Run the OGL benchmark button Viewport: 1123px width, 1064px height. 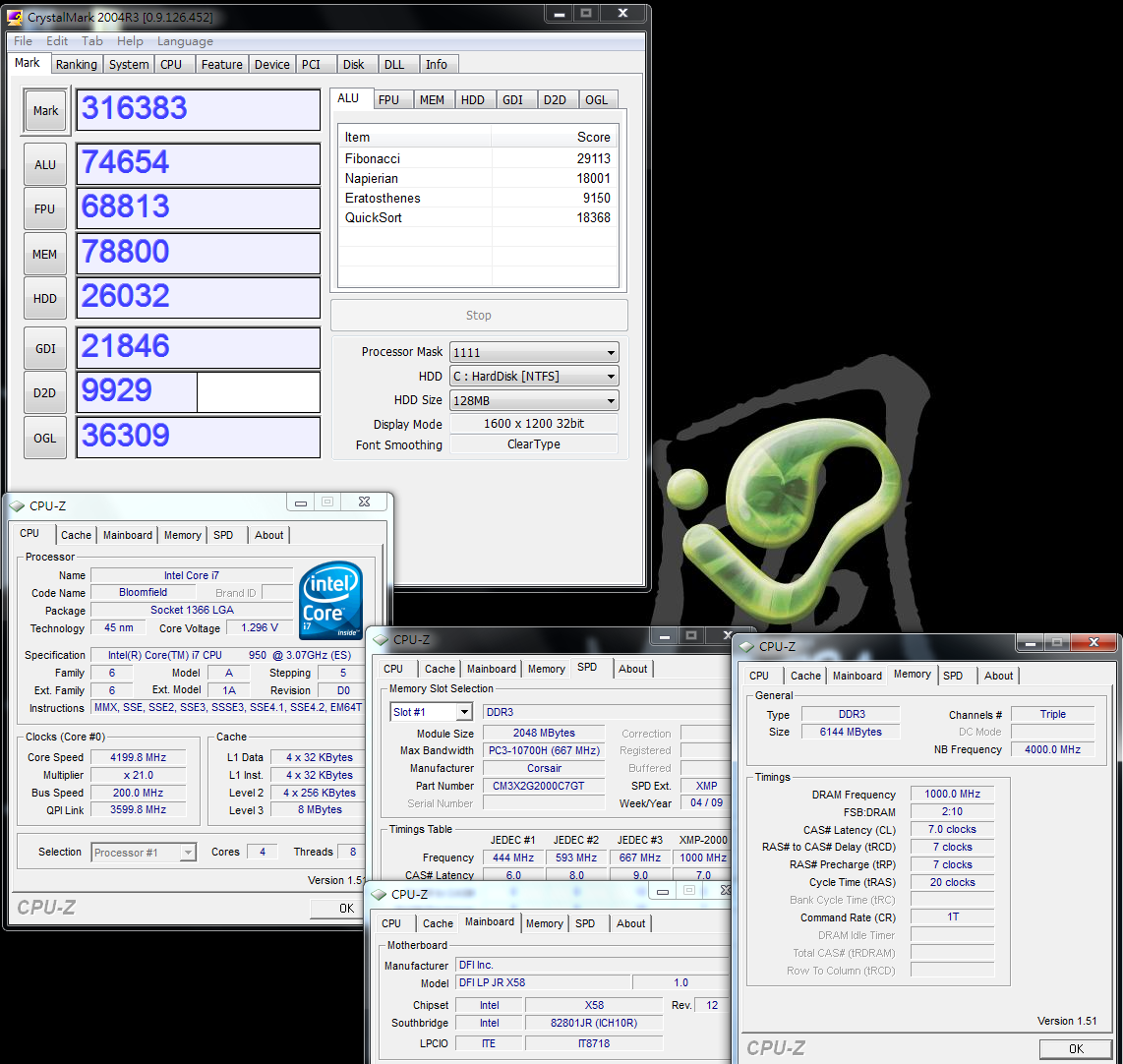tap(45, 439)
